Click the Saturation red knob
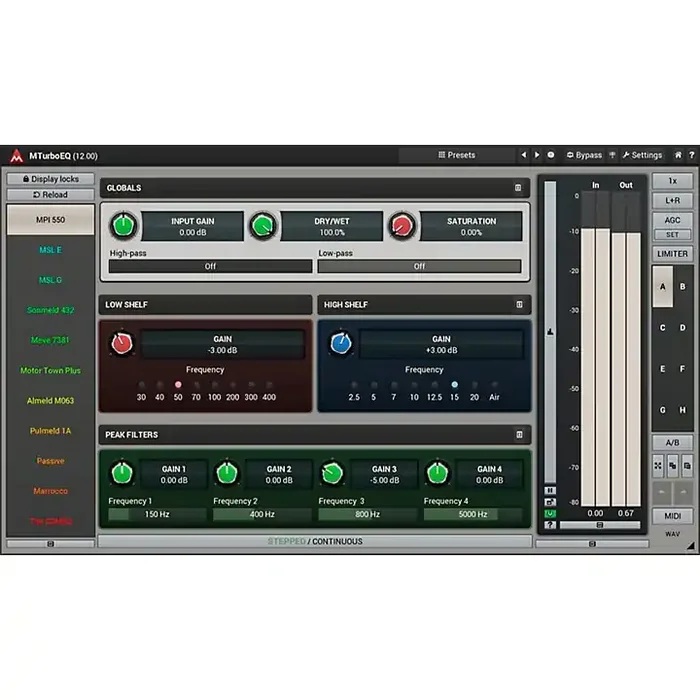This screenshot has width=700, height=700. [x=402, y=226]
